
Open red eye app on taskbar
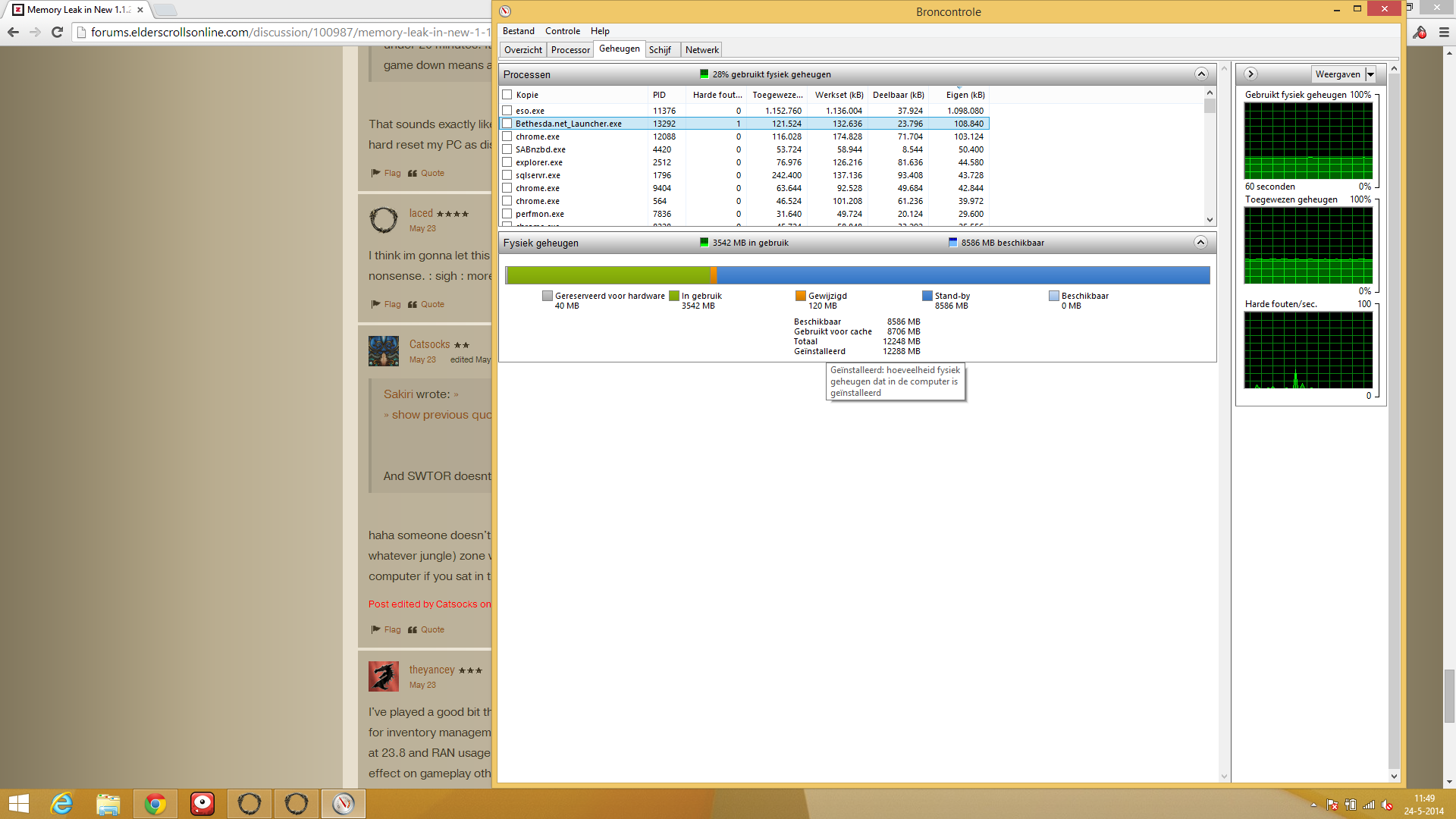202,804
